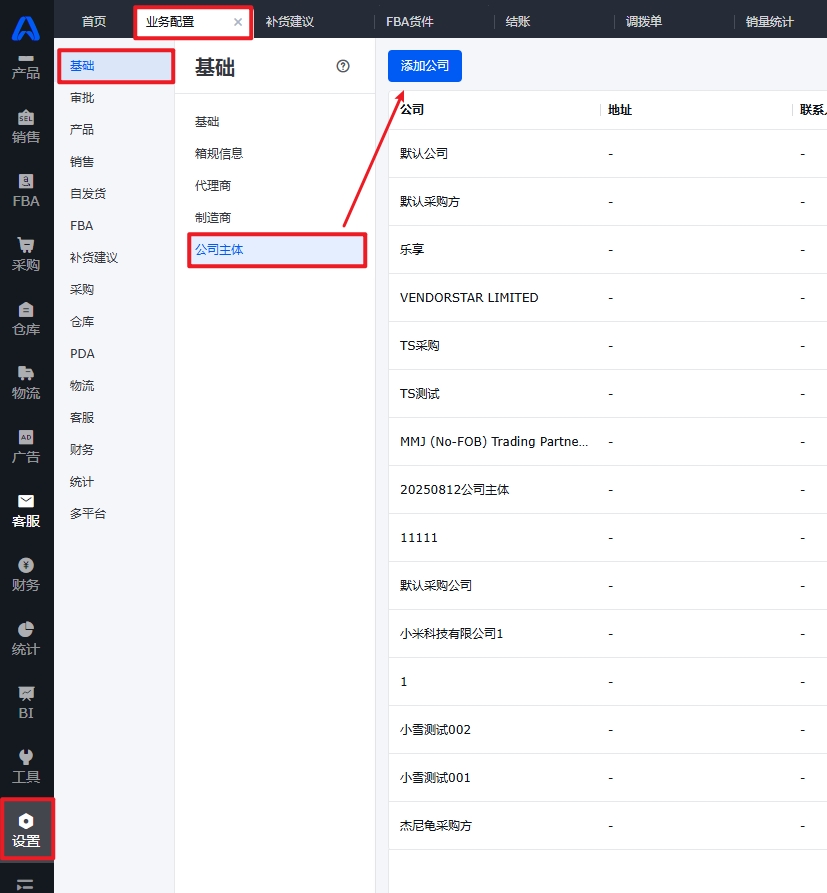
Task: Switch to the FBA货件 tab
Action: tap(410, 22)
